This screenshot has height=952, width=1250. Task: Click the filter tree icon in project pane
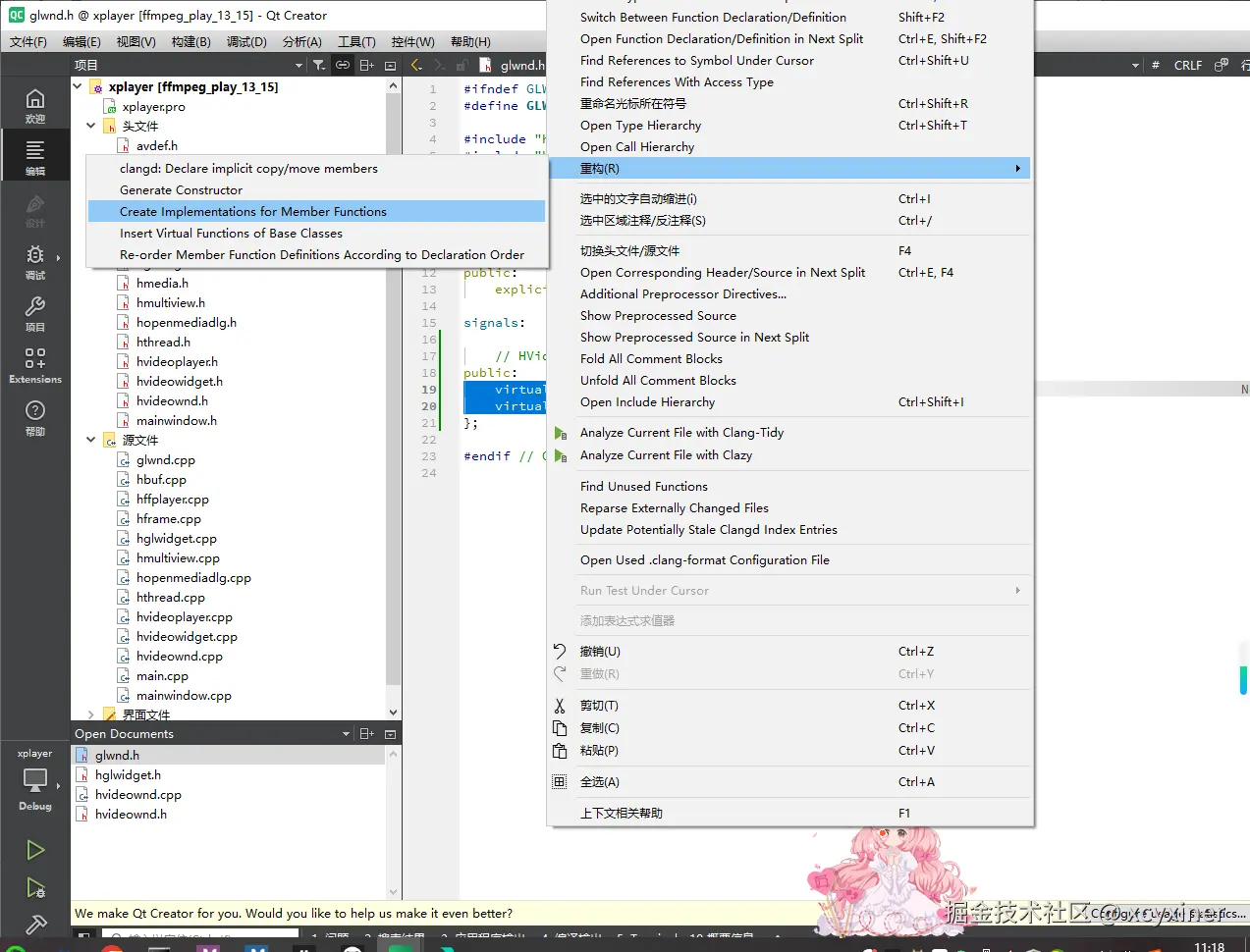[319, 65]
